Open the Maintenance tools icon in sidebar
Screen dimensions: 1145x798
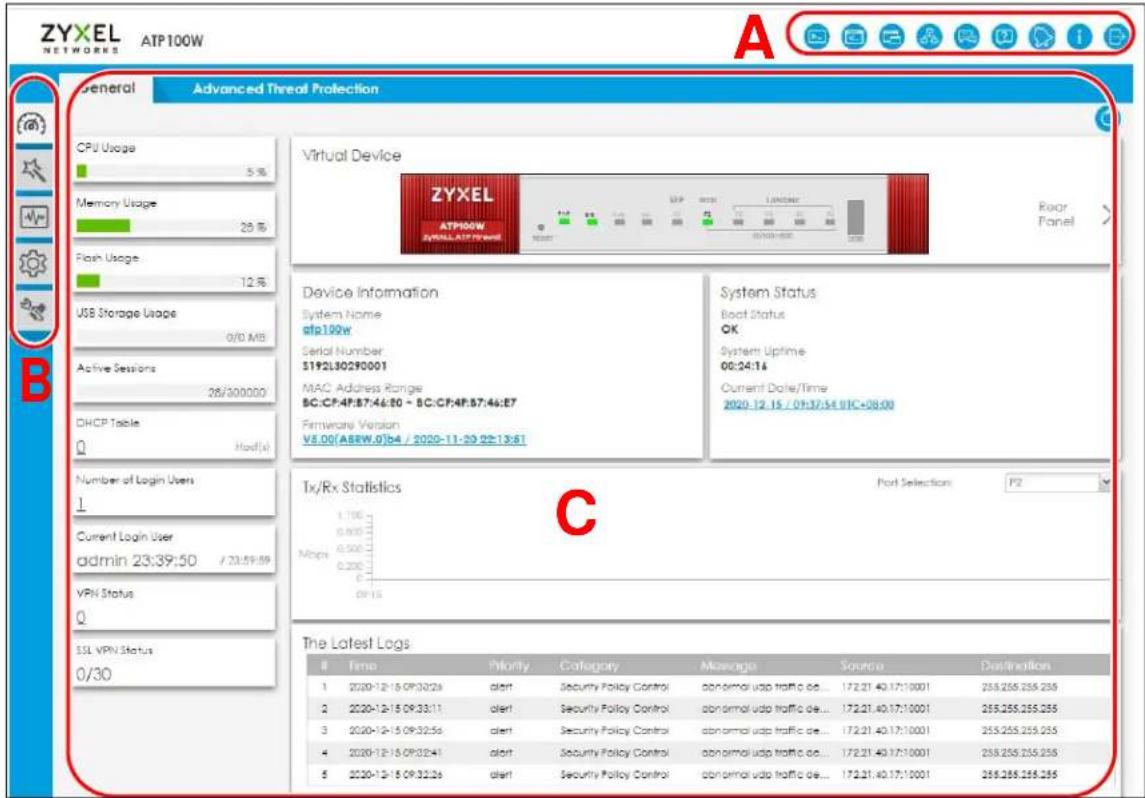[x=32, y=310]
